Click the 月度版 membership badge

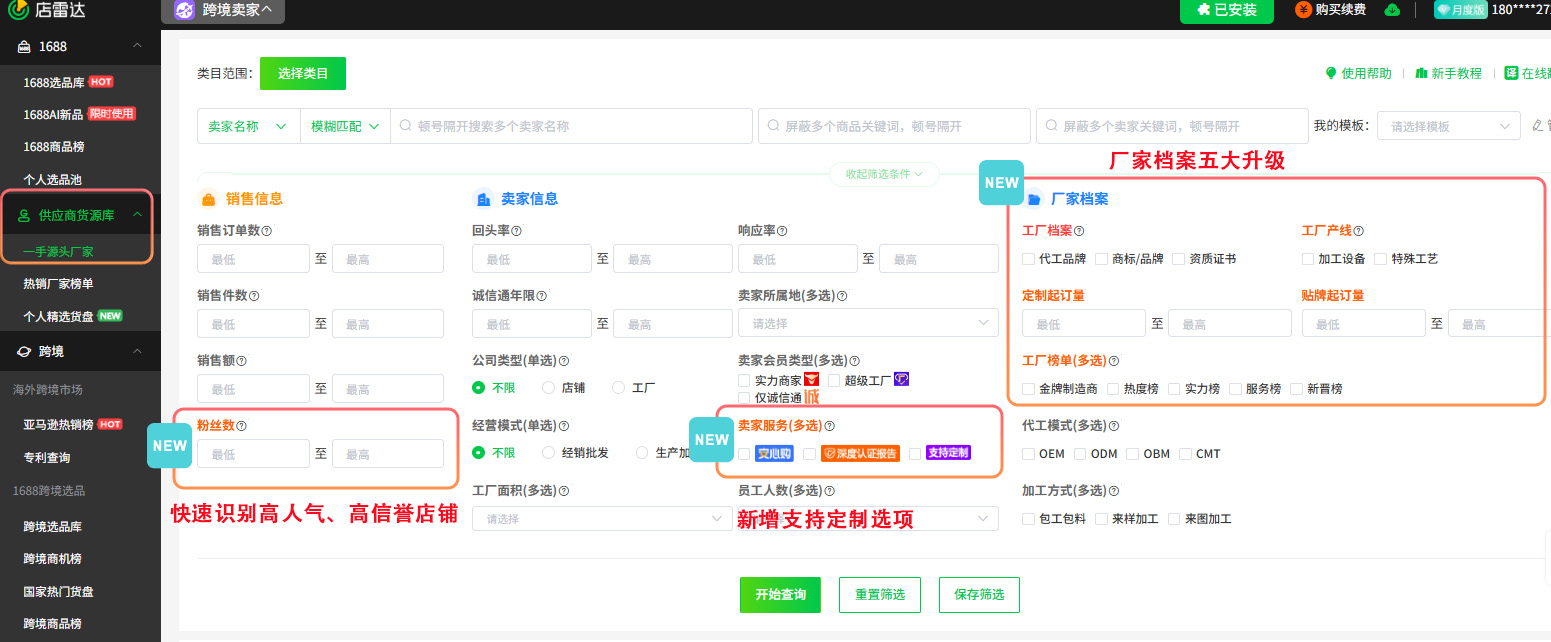1459,11
